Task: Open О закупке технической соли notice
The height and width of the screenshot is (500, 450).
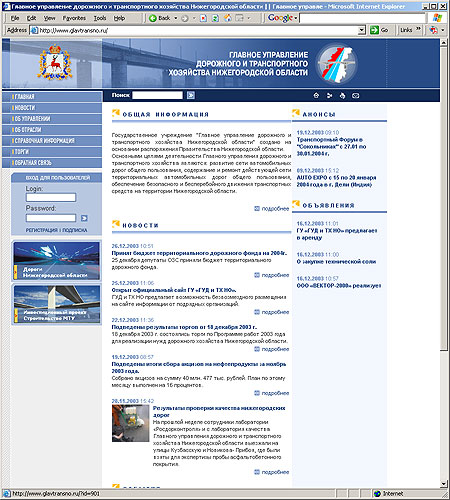Action: [x=336, y=262]
